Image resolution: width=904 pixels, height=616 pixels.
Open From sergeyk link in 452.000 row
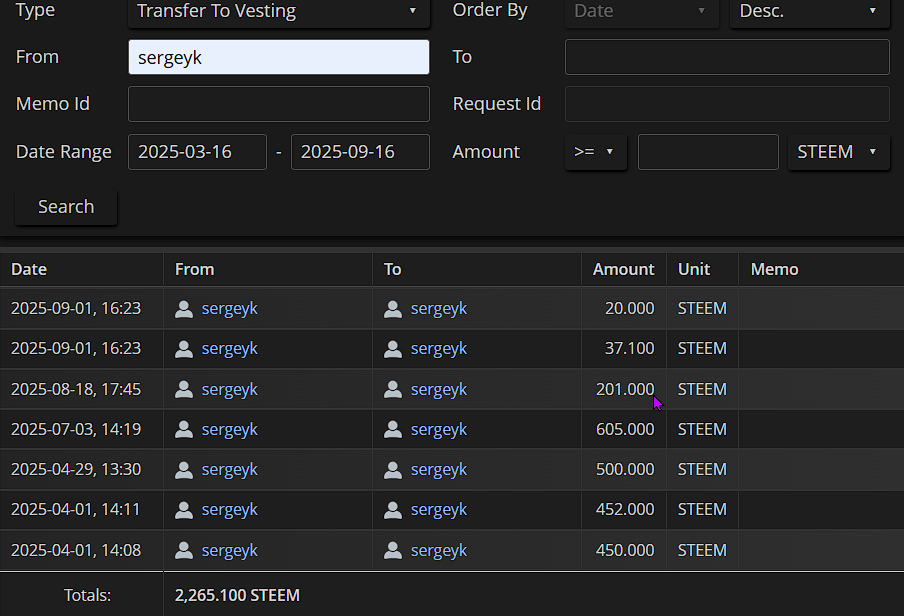[x=229, y=510]
